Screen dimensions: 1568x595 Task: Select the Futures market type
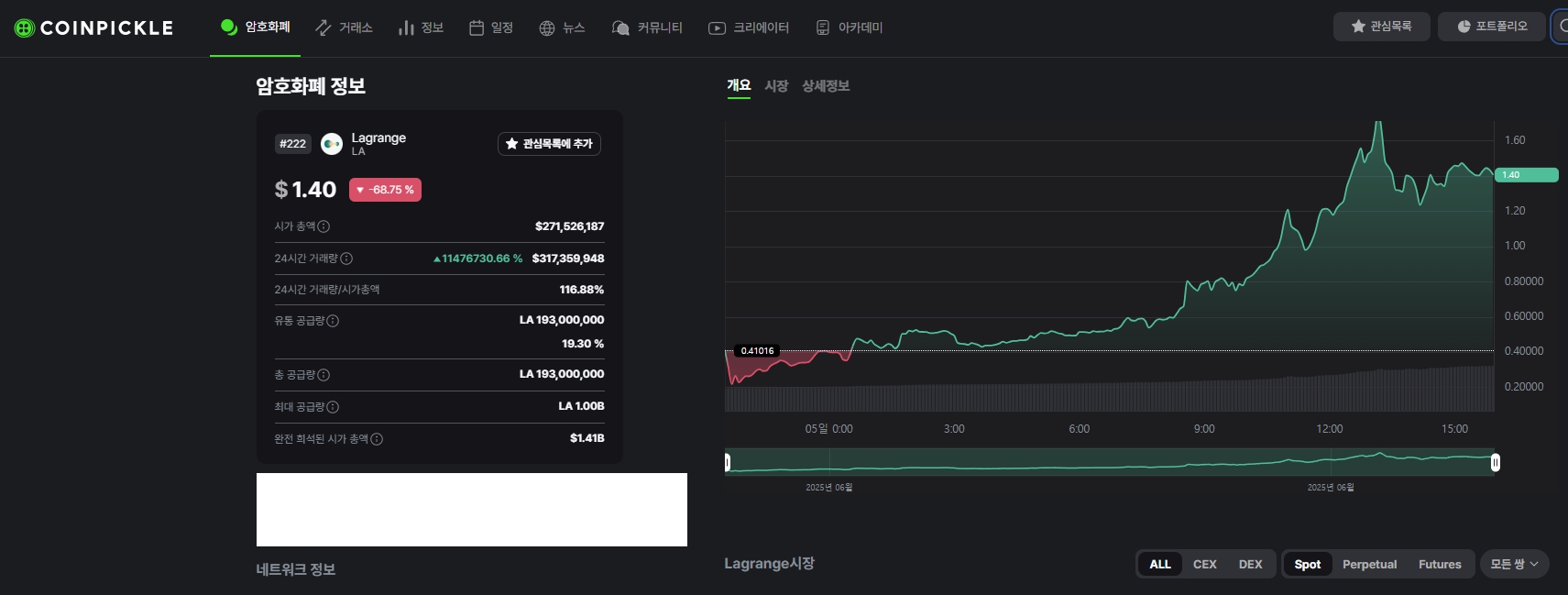click(1440, 564)
